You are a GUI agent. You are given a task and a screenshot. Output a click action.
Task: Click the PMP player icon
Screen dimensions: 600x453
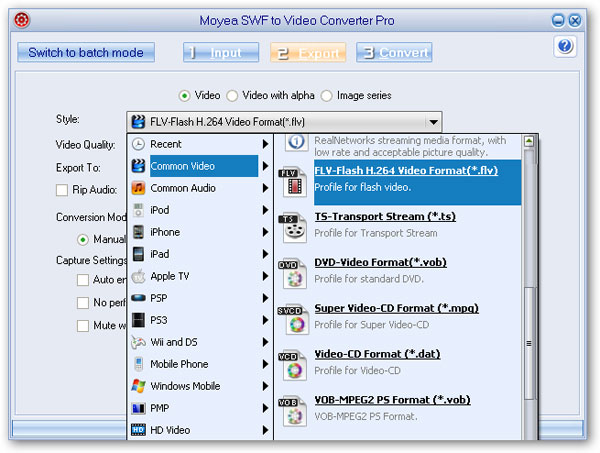pos(138,408)
